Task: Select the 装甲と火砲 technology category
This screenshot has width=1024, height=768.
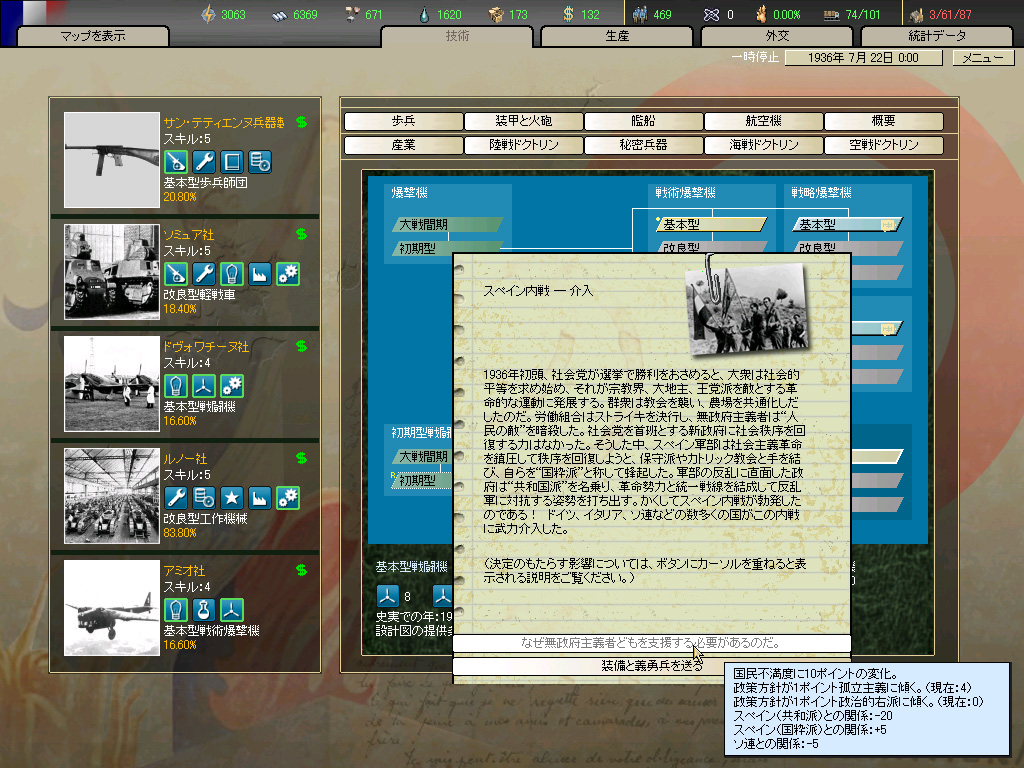Action: tap(524, 121)
